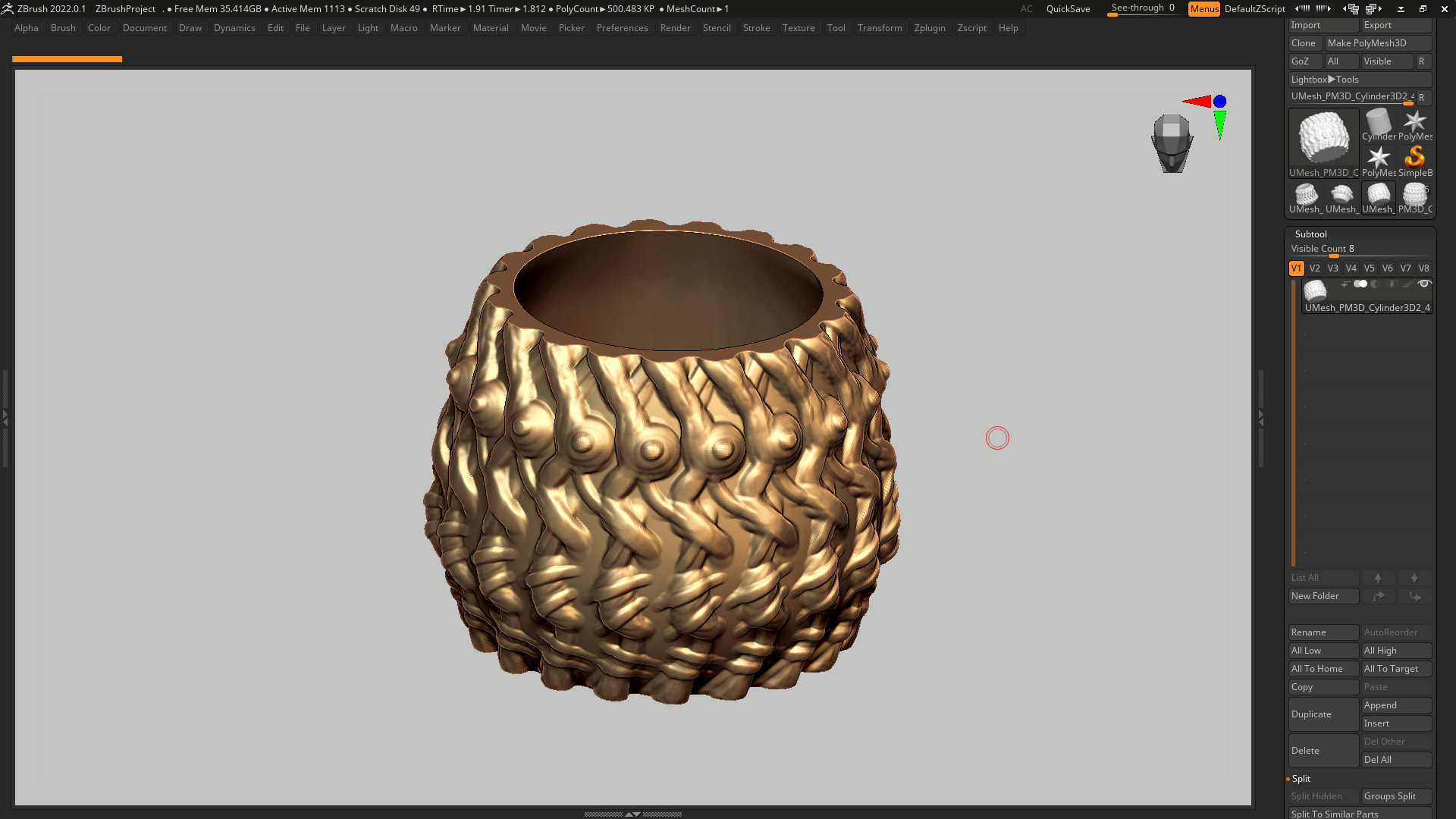Collapse the Subtool section header
Screen dimensions: 1456x819
coord(1310,234)
